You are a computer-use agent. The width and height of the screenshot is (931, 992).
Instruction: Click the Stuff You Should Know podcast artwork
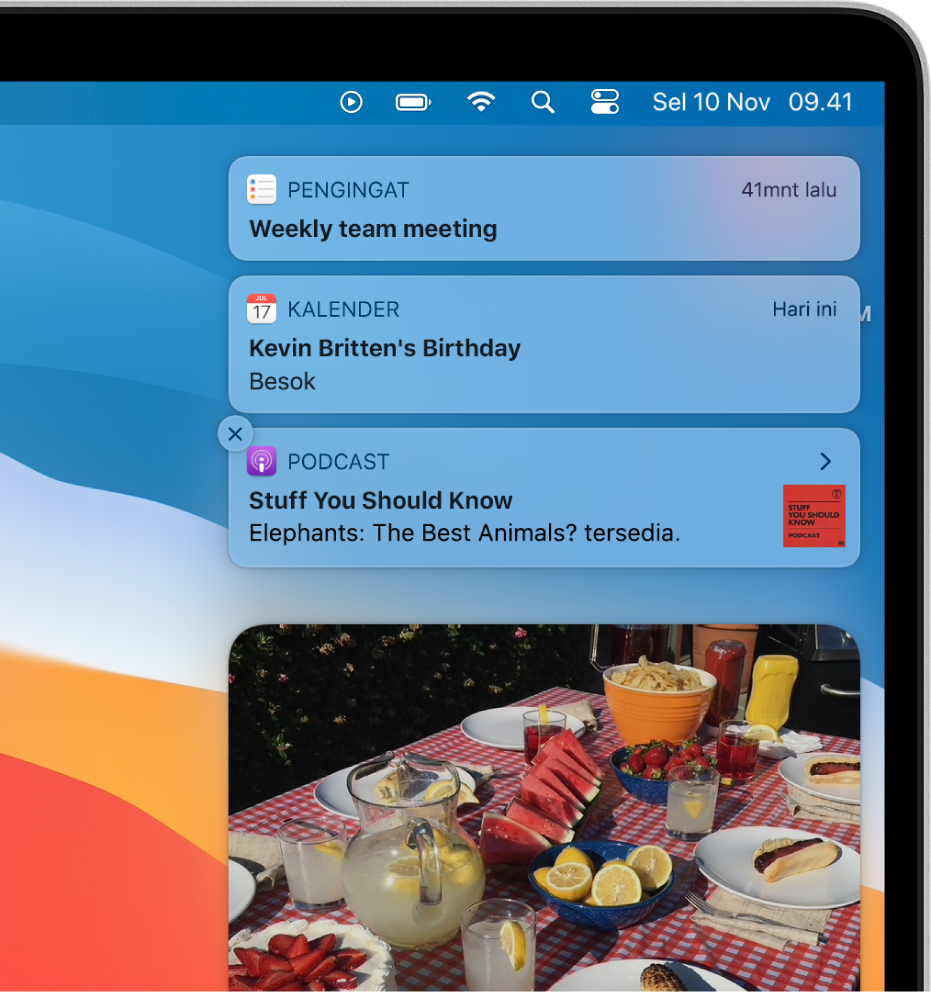(813, 516)
